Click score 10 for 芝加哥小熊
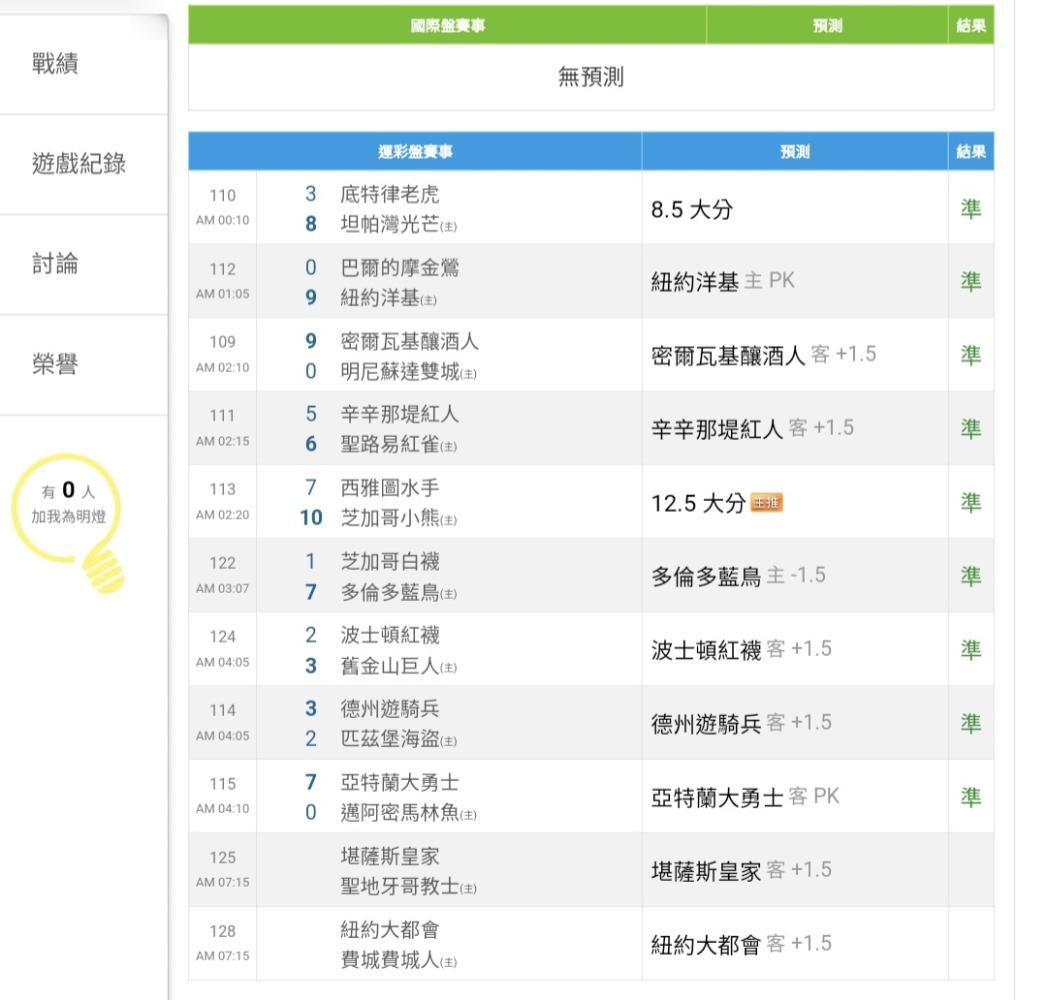The height and width of the screenshot is (1000, 1047). point(311,518)
